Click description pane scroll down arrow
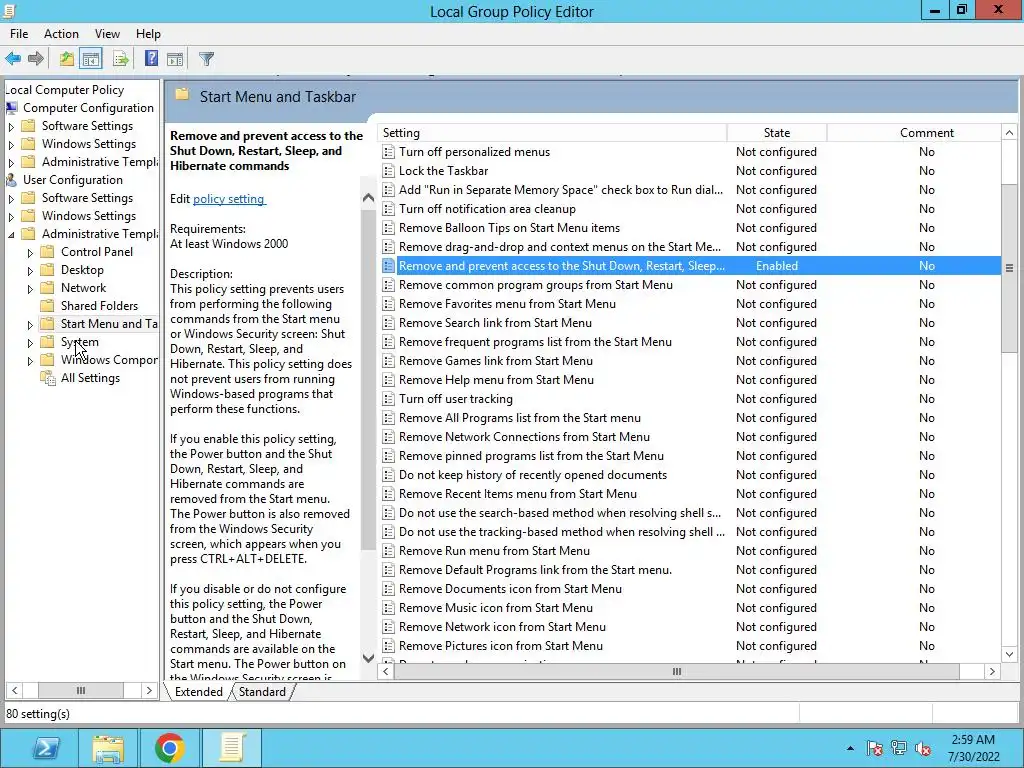This screenshot has height=768, width=1024. coord(368,658)
